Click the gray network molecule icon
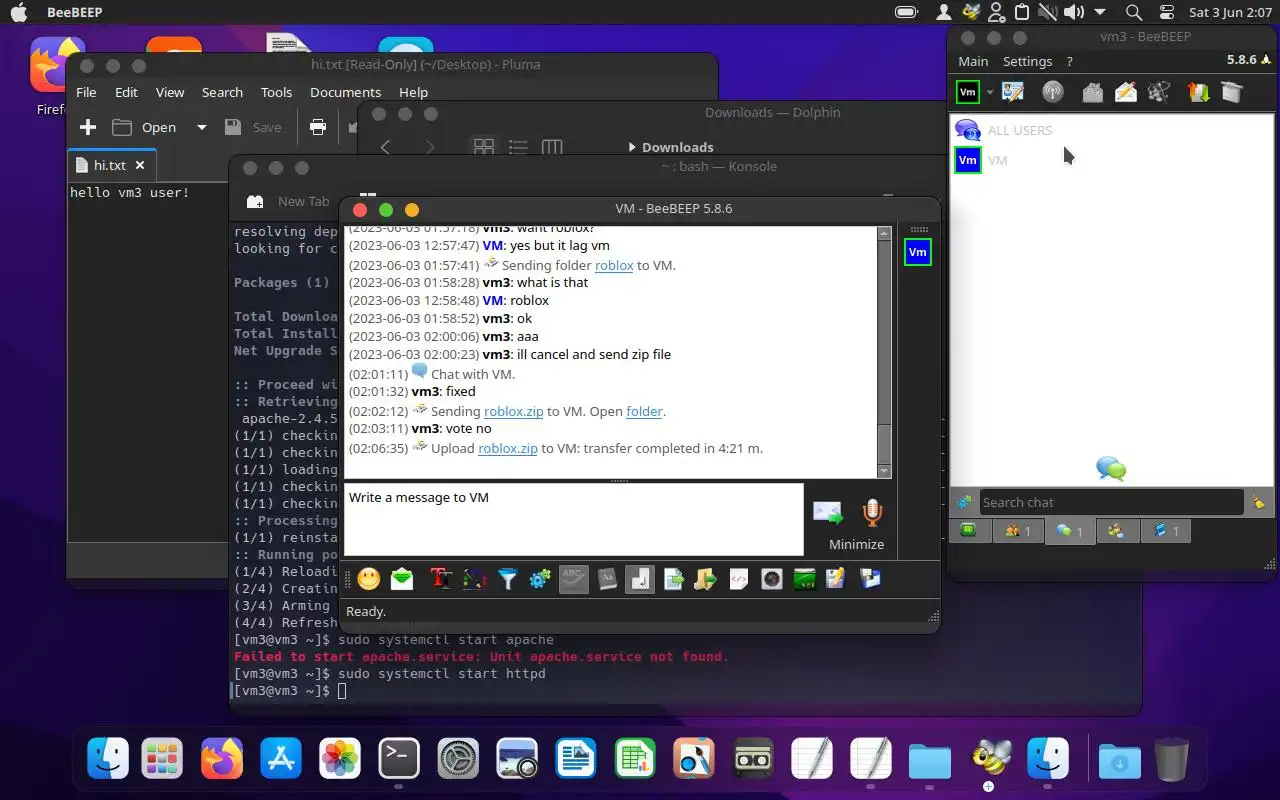Image resolution: width=1280 pixels, height=800 pixels. click(1159, 93)
